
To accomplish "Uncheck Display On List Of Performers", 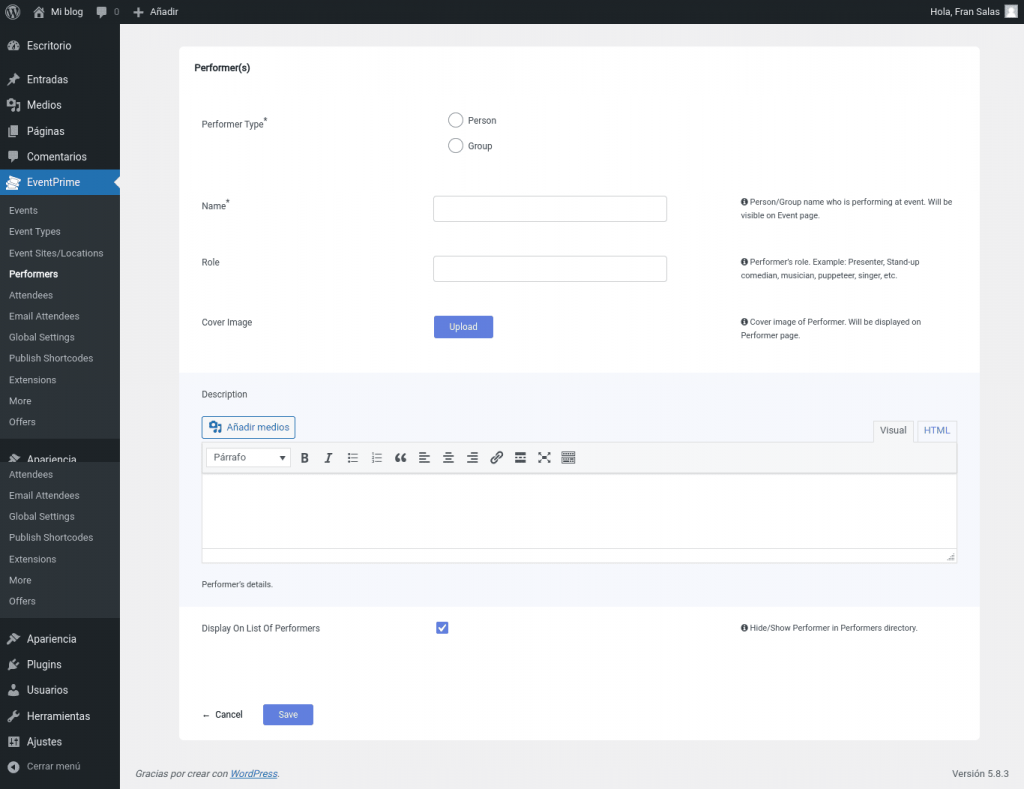I will (442, 628).
